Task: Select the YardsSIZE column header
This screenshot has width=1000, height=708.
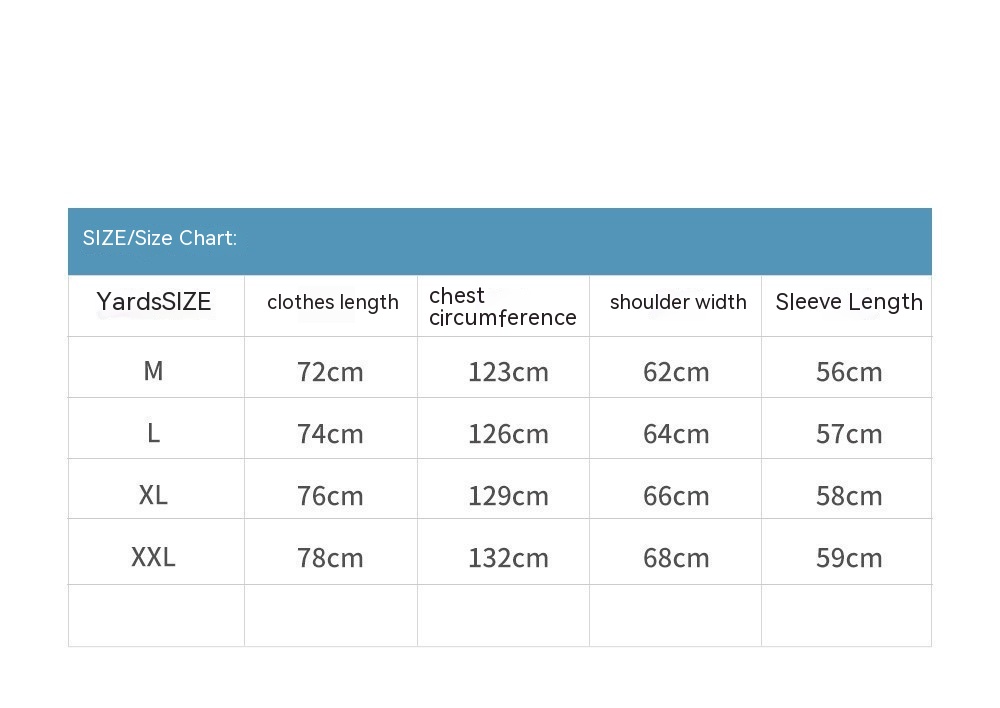Action: point(154,302)
